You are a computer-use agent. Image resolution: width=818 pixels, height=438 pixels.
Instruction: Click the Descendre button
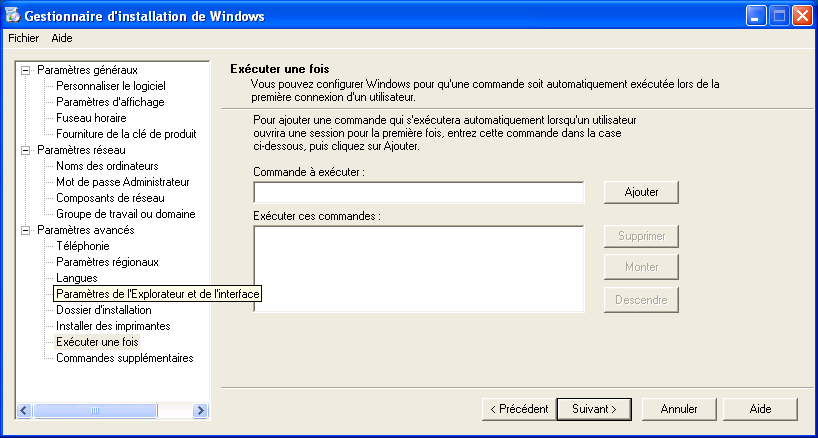(x=641, y=300)
